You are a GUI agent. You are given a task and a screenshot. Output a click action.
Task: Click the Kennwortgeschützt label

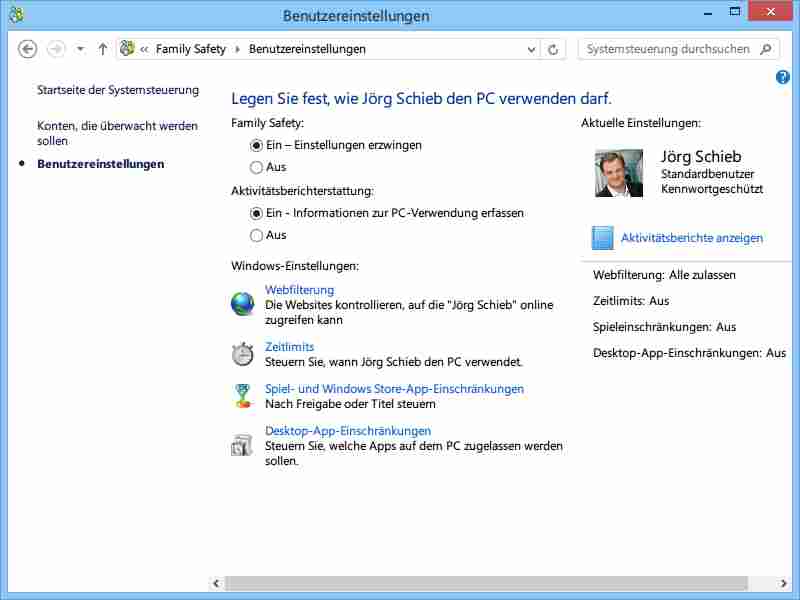click(x=712, y=189)
